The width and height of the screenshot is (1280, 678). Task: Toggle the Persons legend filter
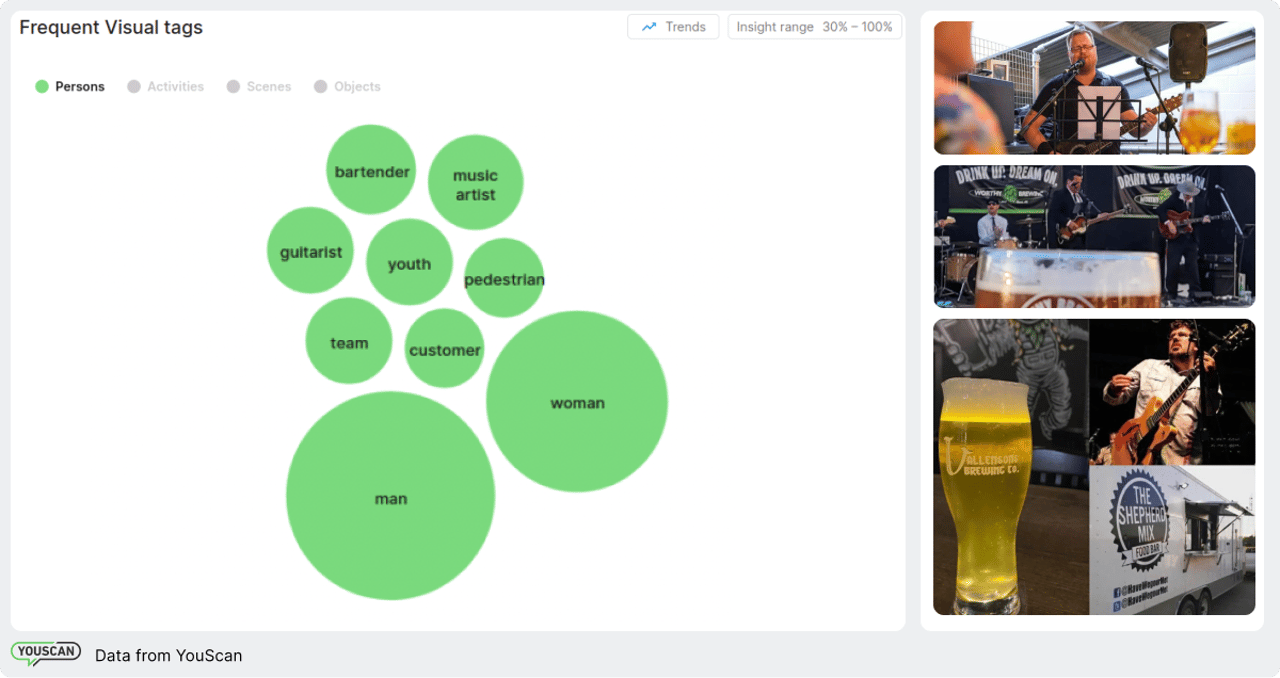pyautogui.click(x=70, y=87)
